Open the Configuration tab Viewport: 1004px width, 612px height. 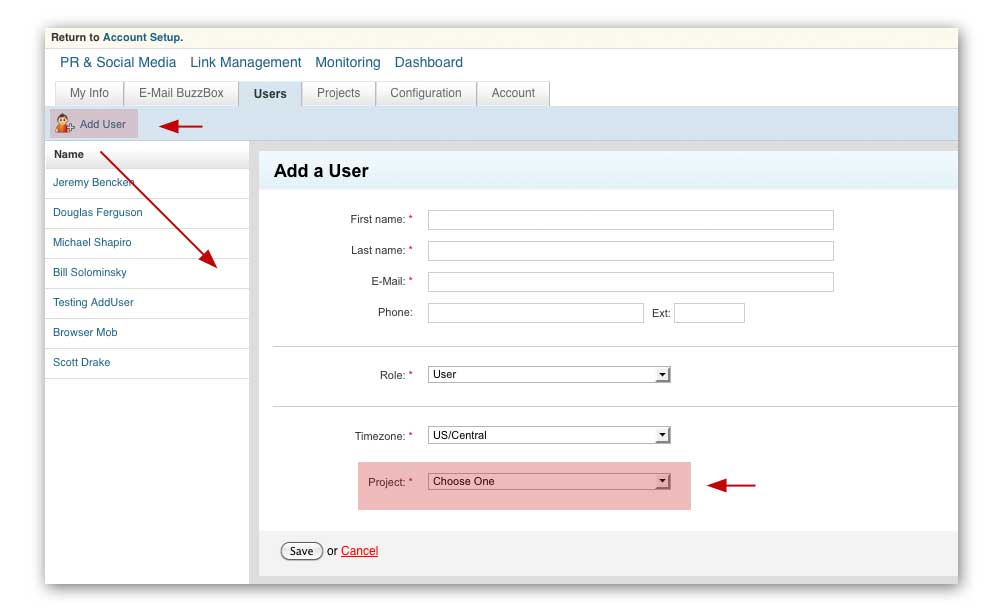point(426,93)
